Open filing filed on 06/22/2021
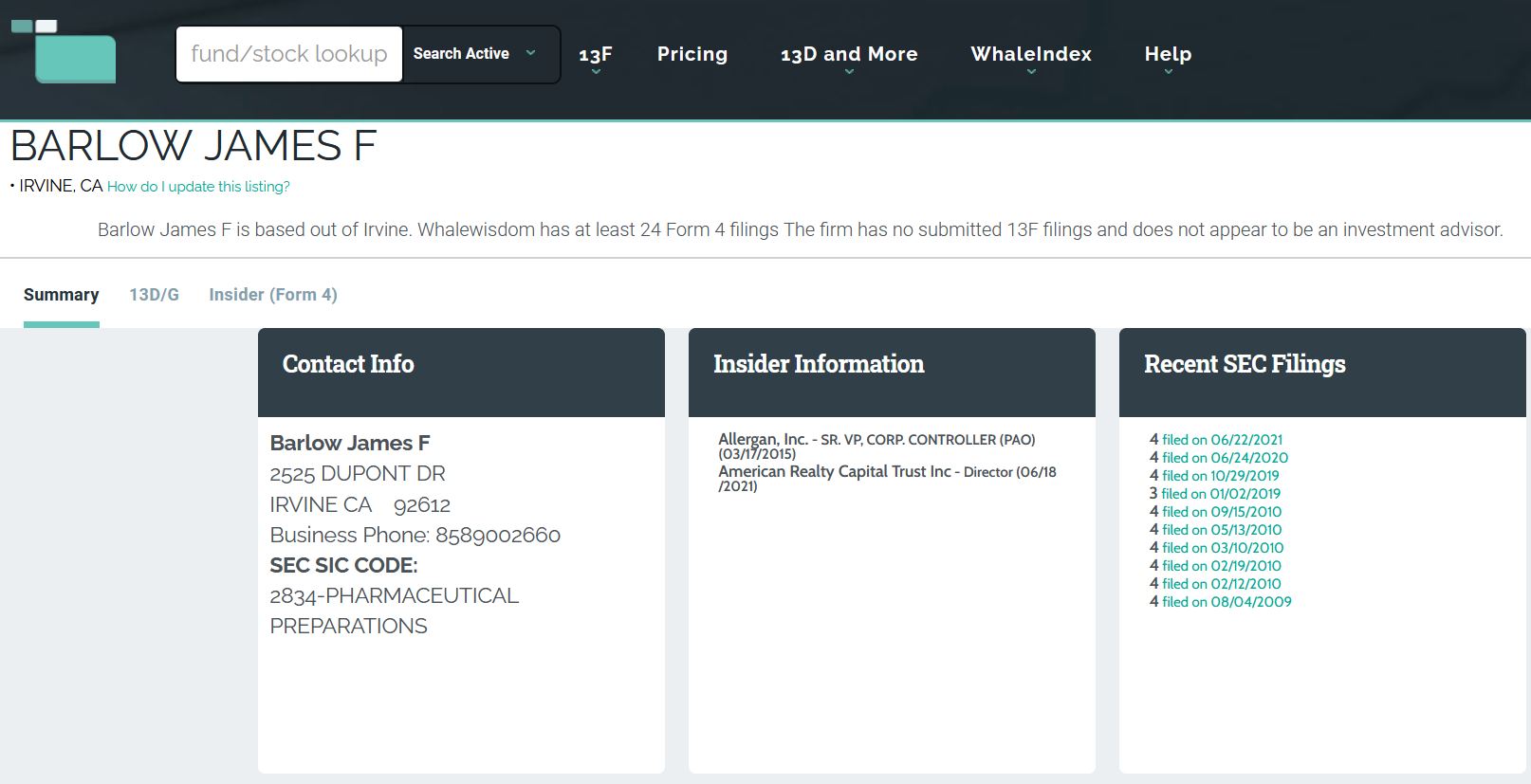This screenshot has width=1531, height=784. pyautogui.click(x=1222, y=440)
